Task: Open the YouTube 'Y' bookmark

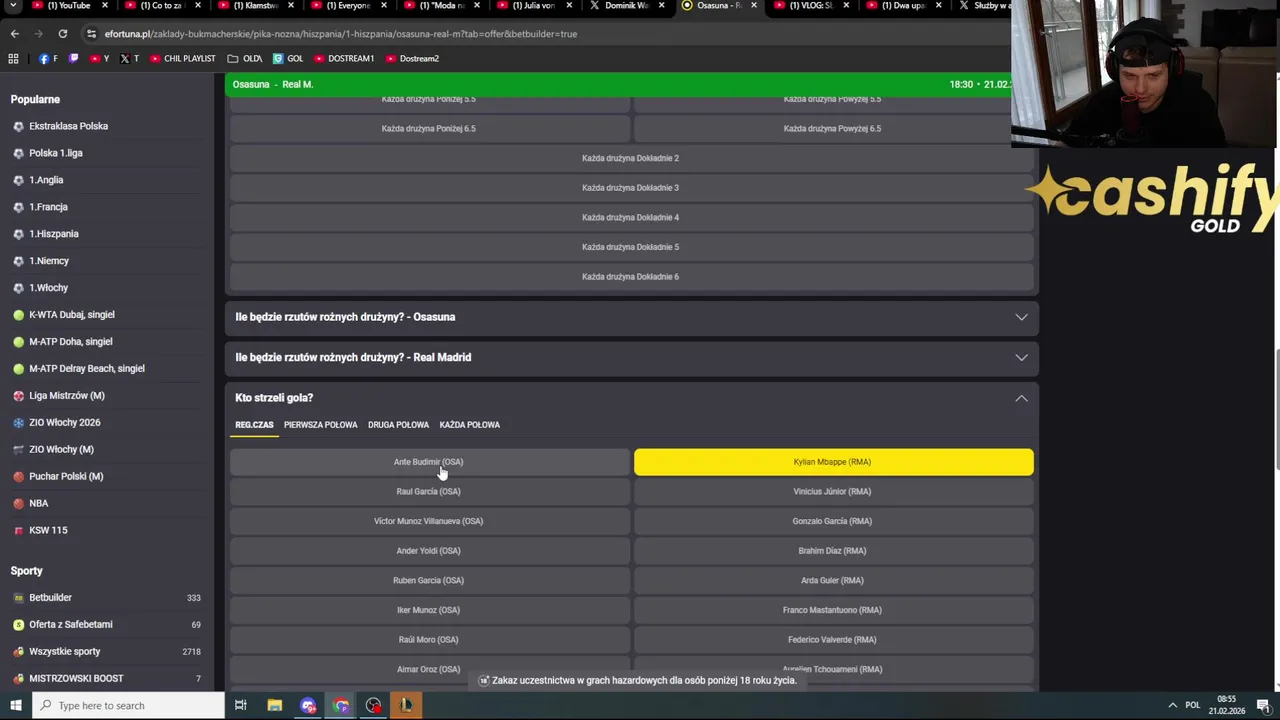Action: click(x=100, y=58)
